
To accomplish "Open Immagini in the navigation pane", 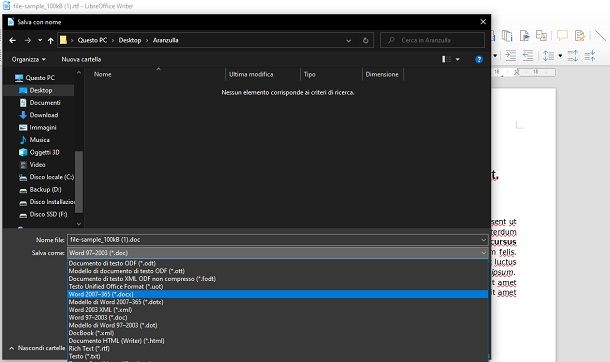I will 38,128.
